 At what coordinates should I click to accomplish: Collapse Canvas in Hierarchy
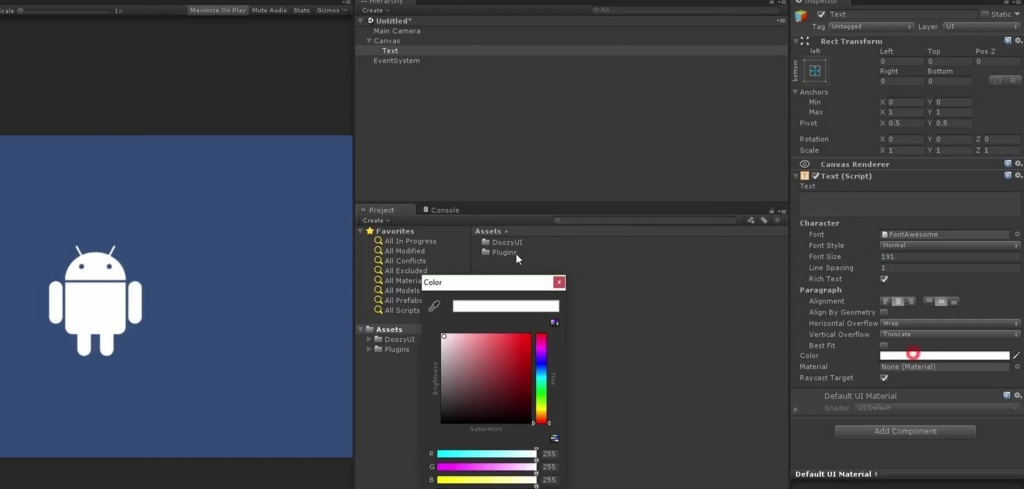369,40
